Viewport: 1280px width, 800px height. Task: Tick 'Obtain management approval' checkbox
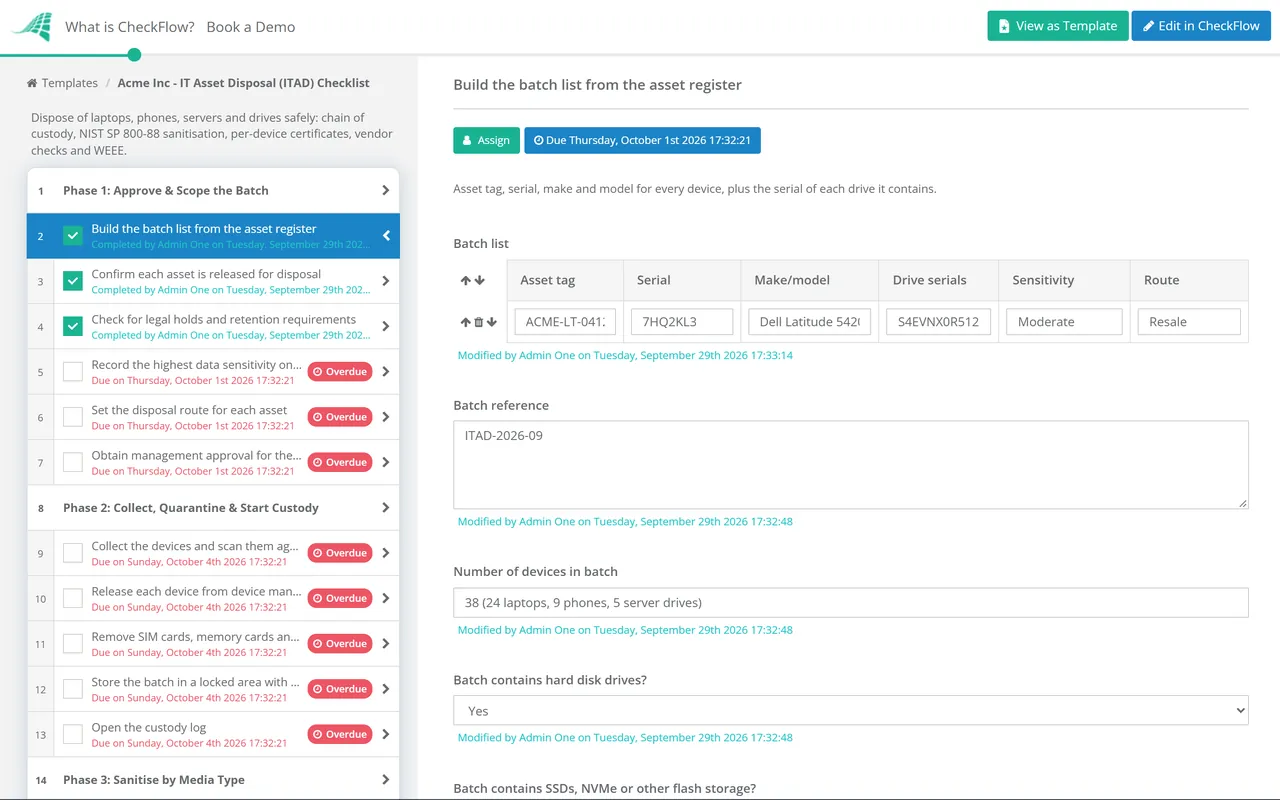[x=73, y=462]
